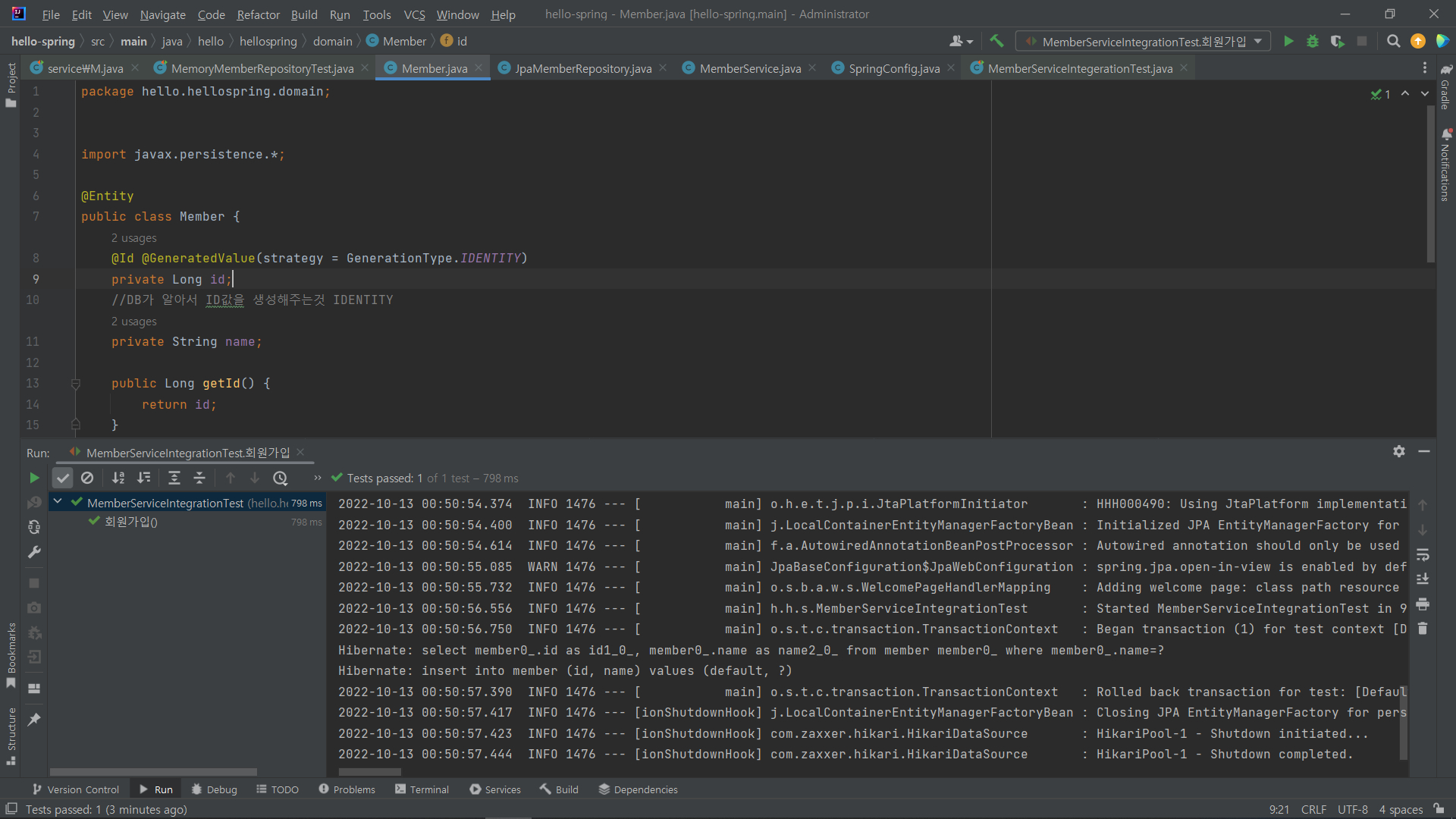
Task: Toggle Show Ignored tests button
Action: (87, 478)
